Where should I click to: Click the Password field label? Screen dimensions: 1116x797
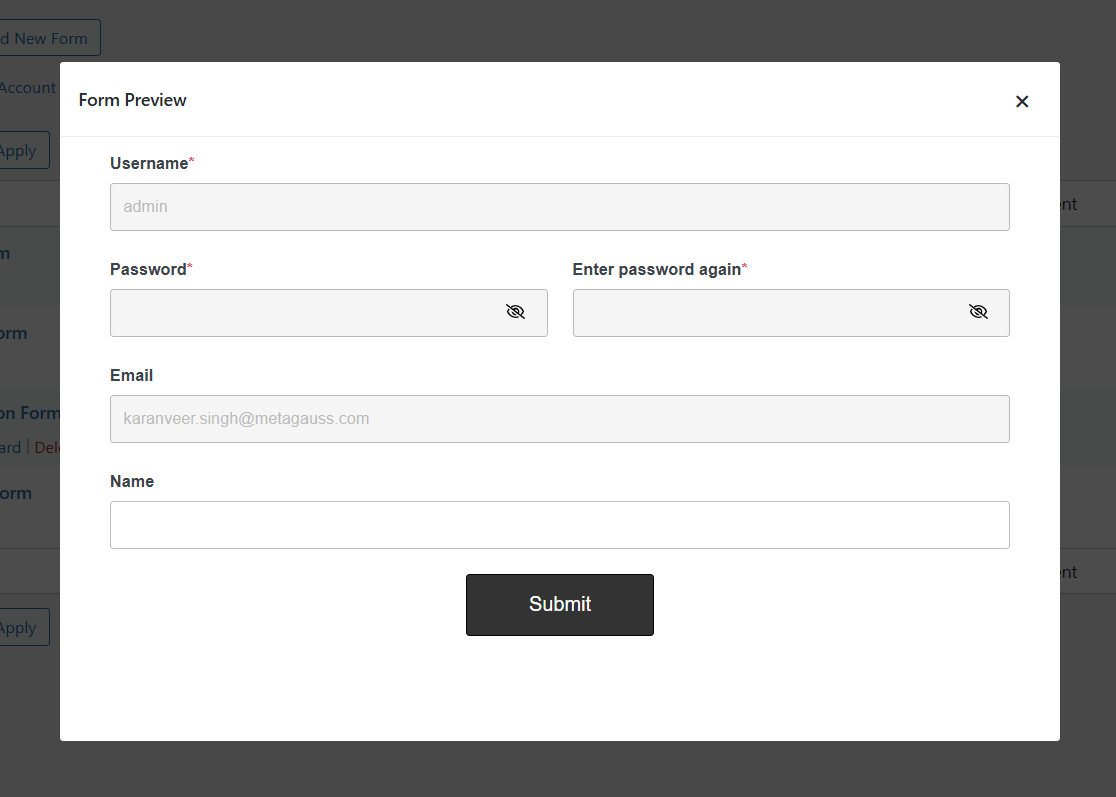pos(148,269)
